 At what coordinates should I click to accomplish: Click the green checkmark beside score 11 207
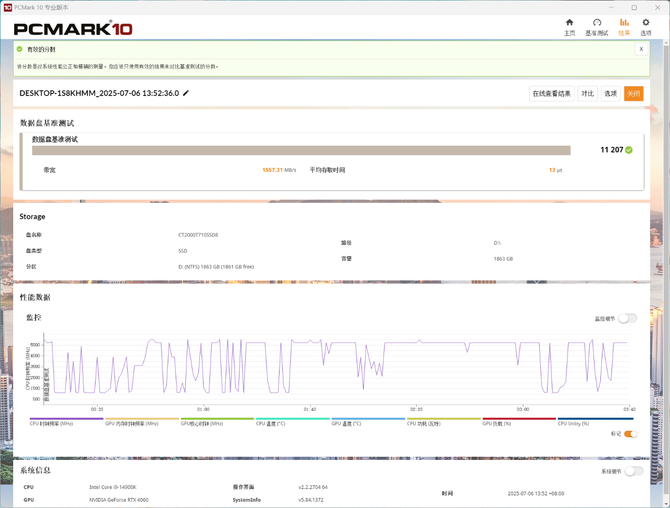click(x=629, y=150)
